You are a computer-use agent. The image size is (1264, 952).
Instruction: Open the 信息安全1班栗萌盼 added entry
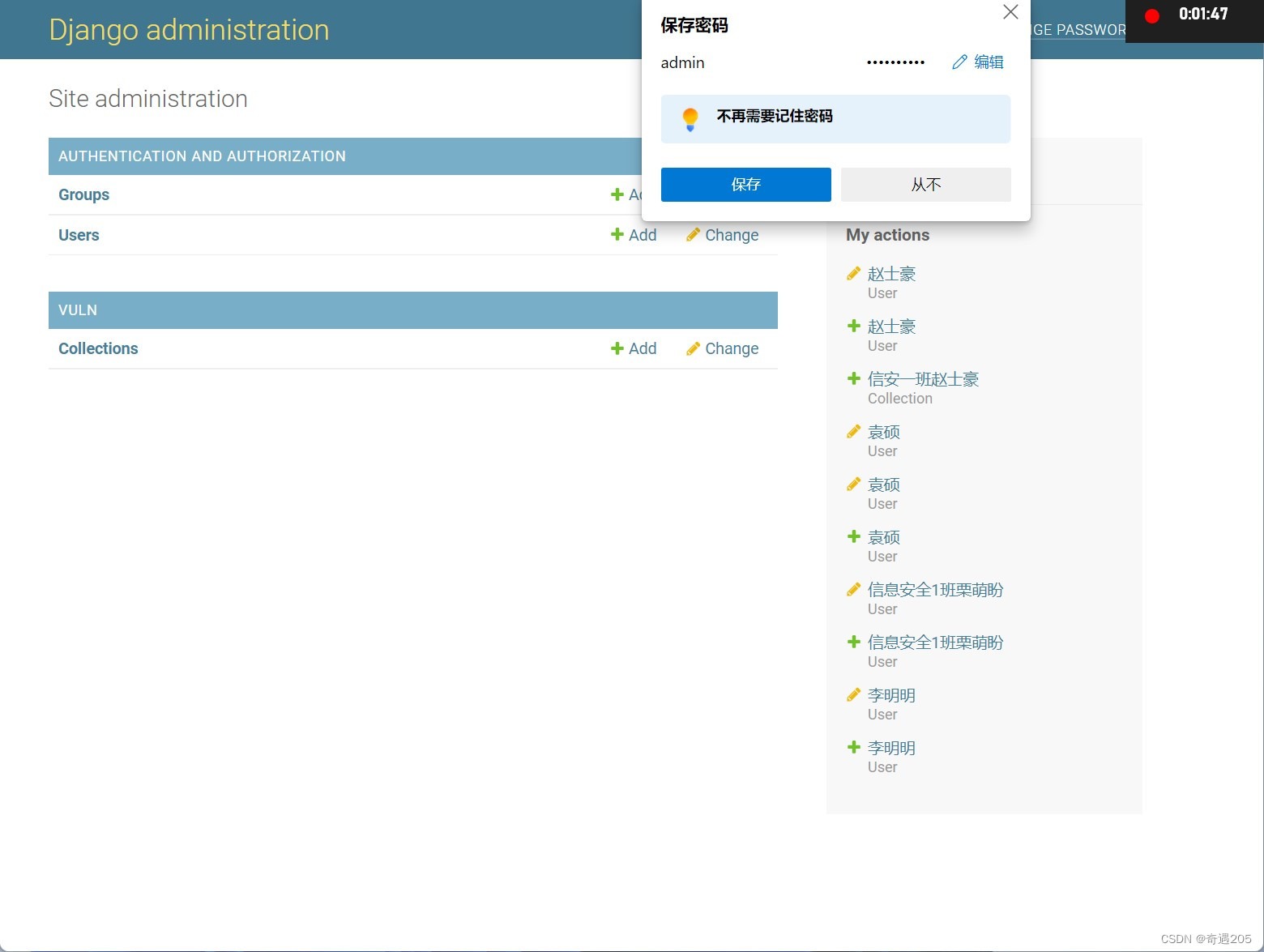pyautogui.click(x=935, y=642)
